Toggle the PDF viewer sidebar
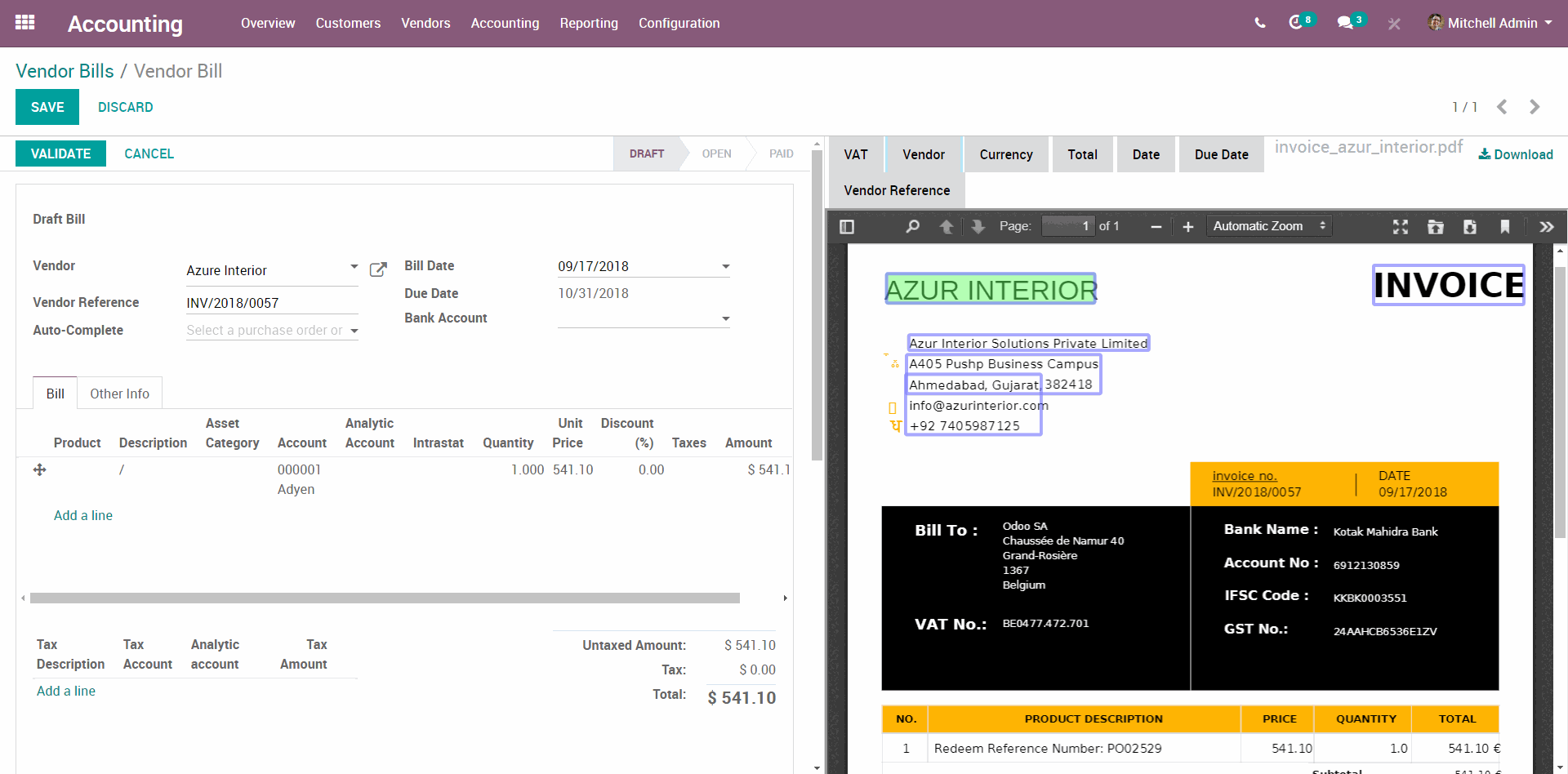 point(847,226)
